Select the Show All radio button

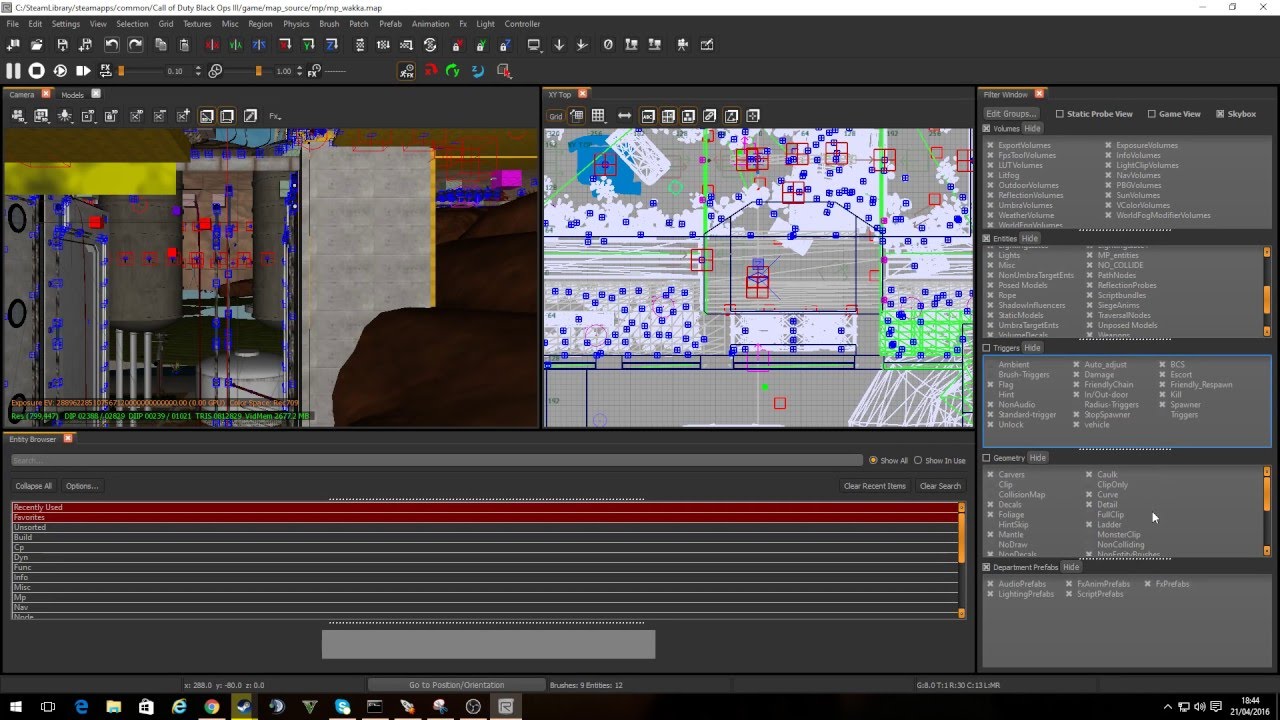pos(873,461)
